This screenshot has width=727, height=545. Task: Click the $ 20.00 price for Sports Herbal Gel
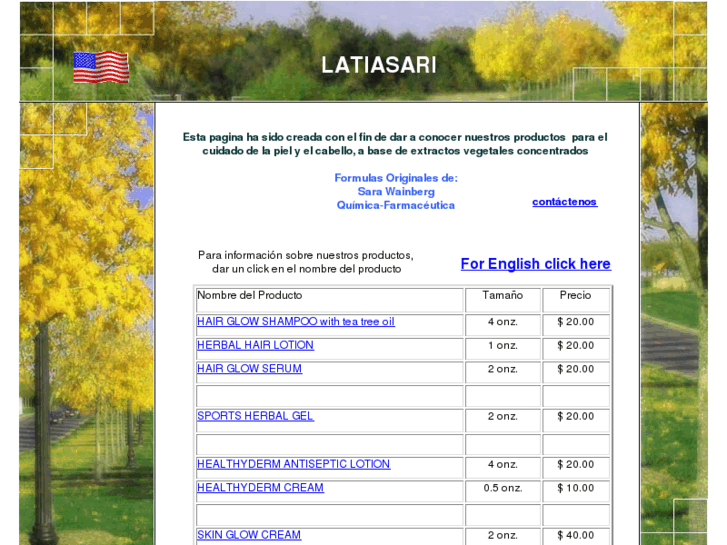[x=575, y=417]
